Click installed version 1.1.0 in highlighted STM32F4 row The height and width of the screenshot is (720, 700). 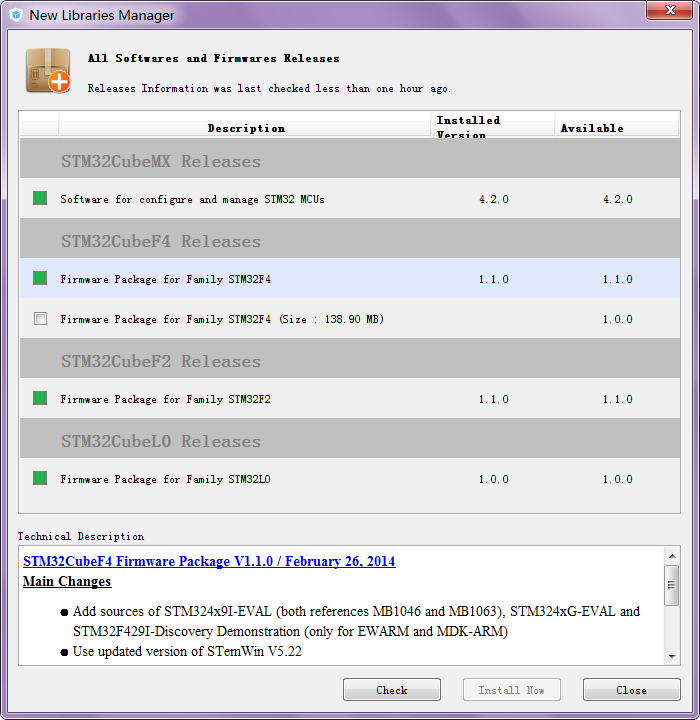click(494, 279)
